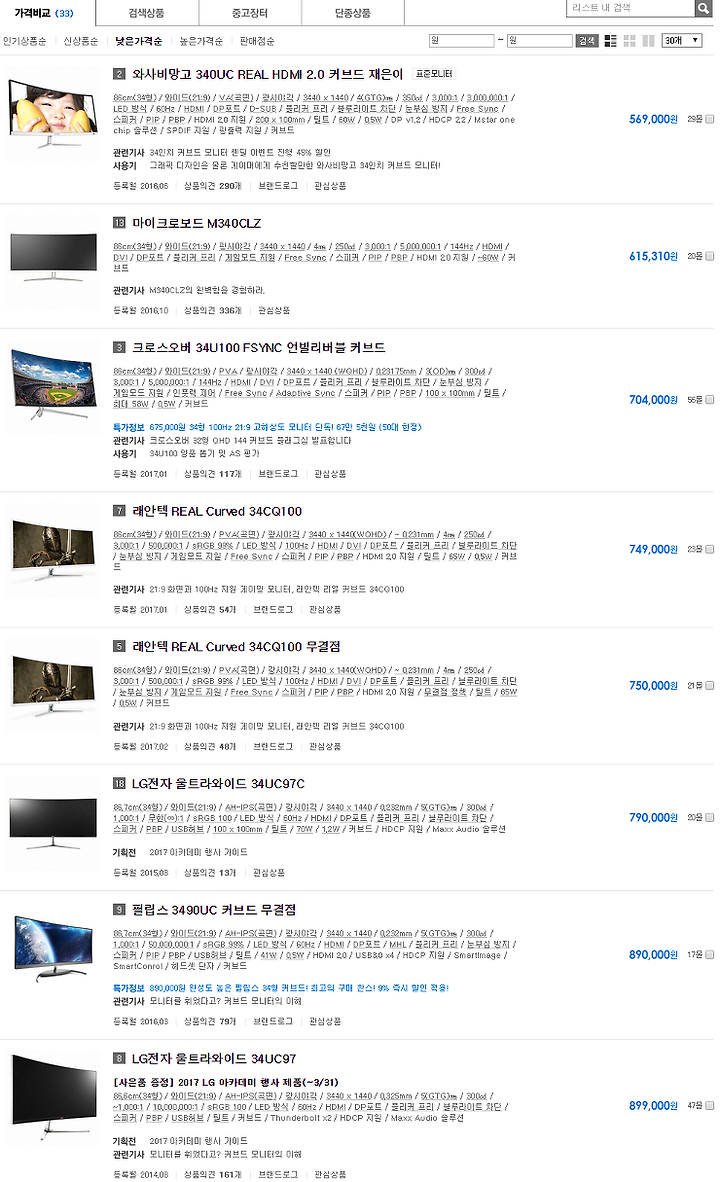Check the compare box for 704,000원 monitor
This screenshot has width=720, height=1182.
[709, 400]
